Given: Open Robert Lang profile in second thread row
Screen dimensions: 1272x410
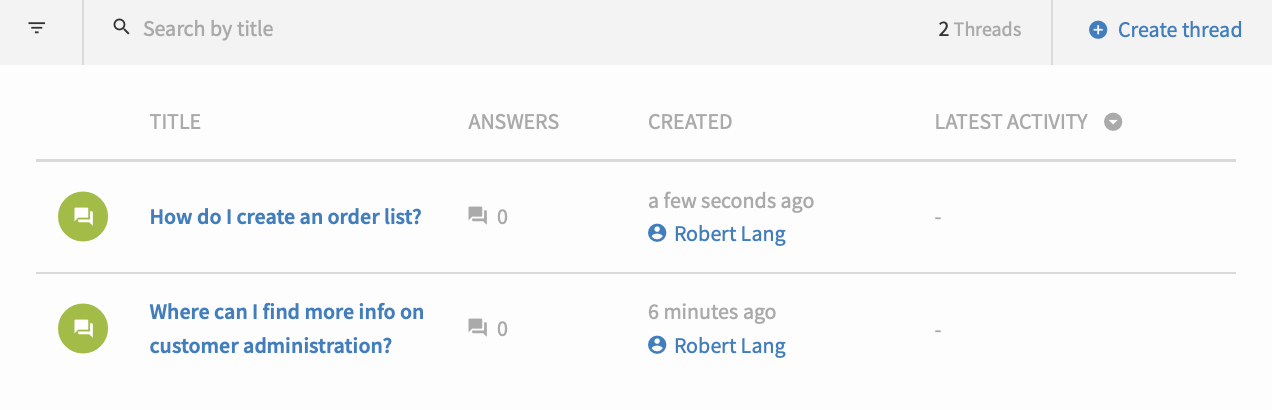Looking at the screenshot, I should [x=730, y=346].
